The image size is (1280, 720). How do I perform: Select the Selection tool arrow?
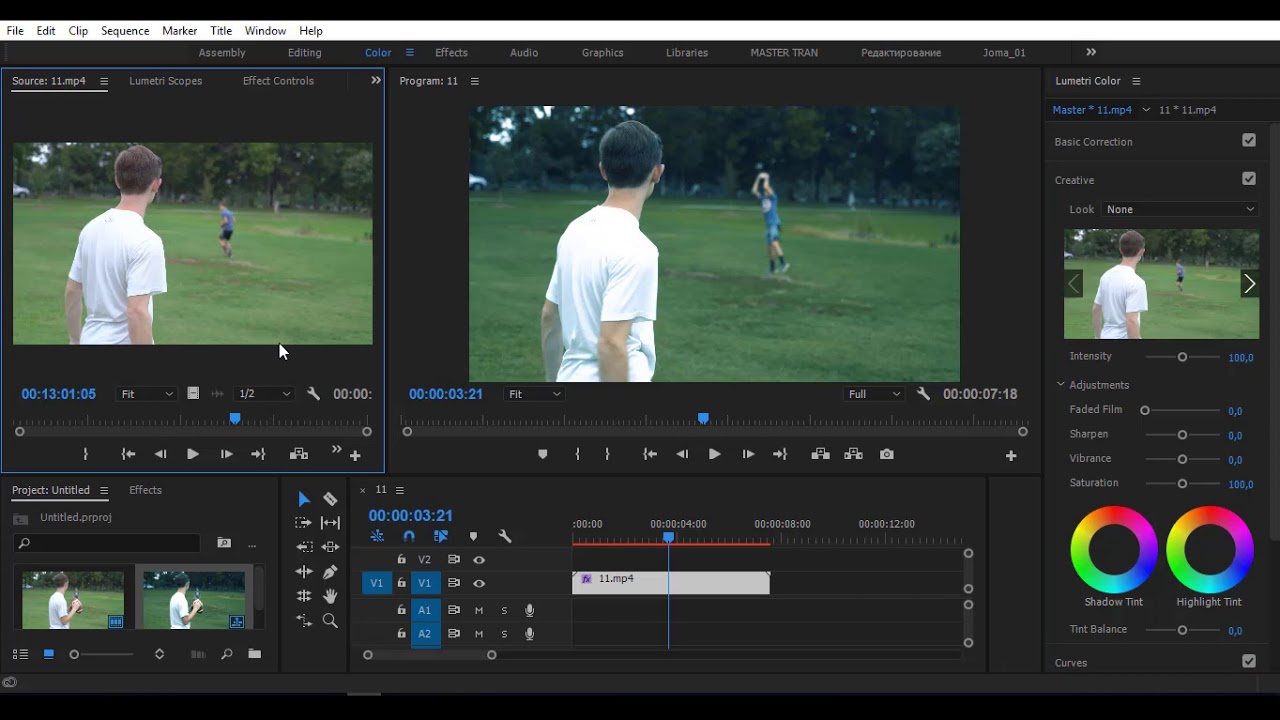304,499
